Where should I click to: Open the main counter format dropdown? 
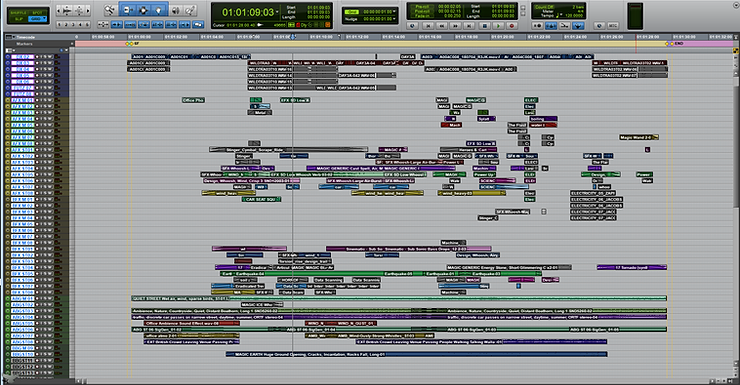tap(277, 12)
